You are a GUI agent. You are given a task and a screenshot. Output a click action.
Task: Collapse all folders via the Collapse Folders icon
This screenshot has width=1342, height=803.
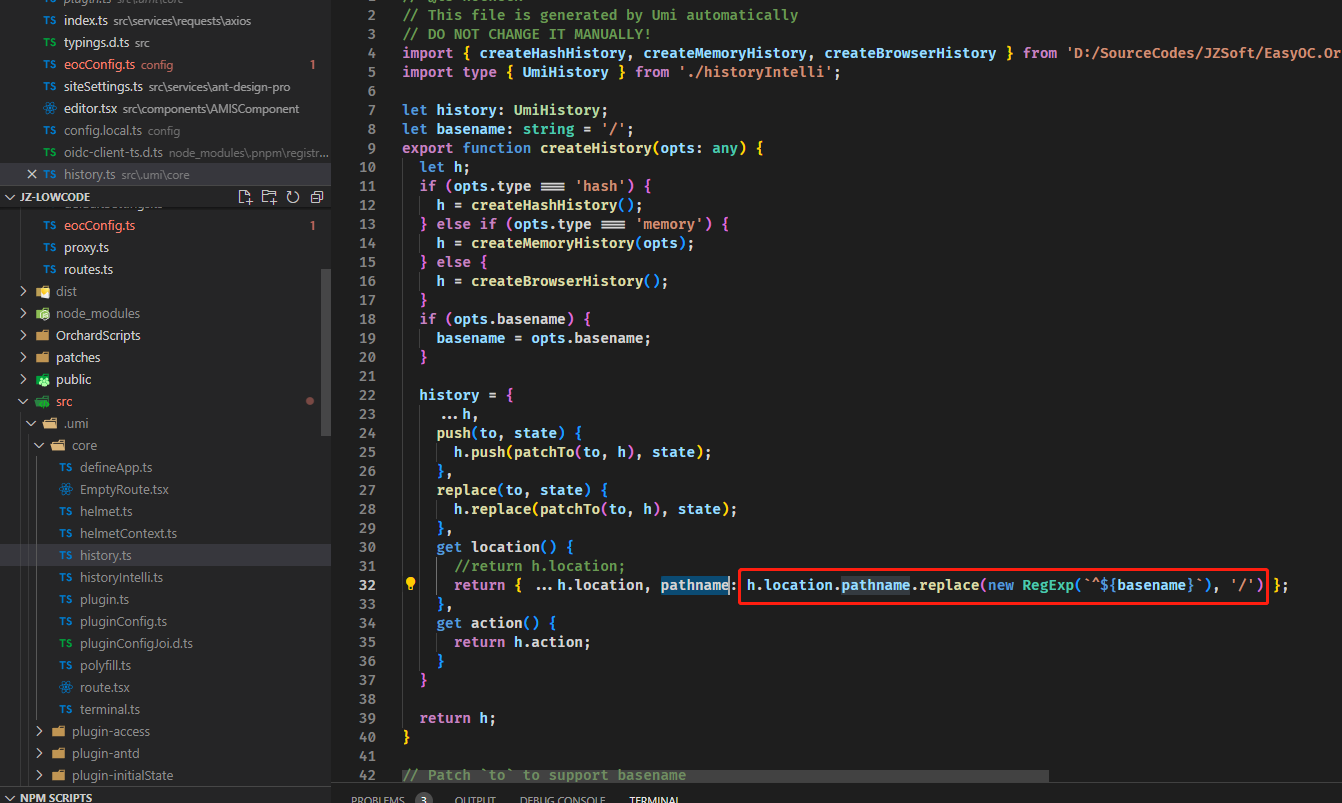[317, 197]
